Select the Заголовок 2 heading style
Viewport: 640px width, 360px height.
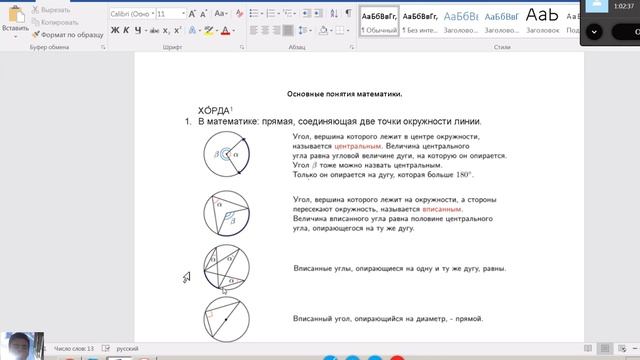502,22
